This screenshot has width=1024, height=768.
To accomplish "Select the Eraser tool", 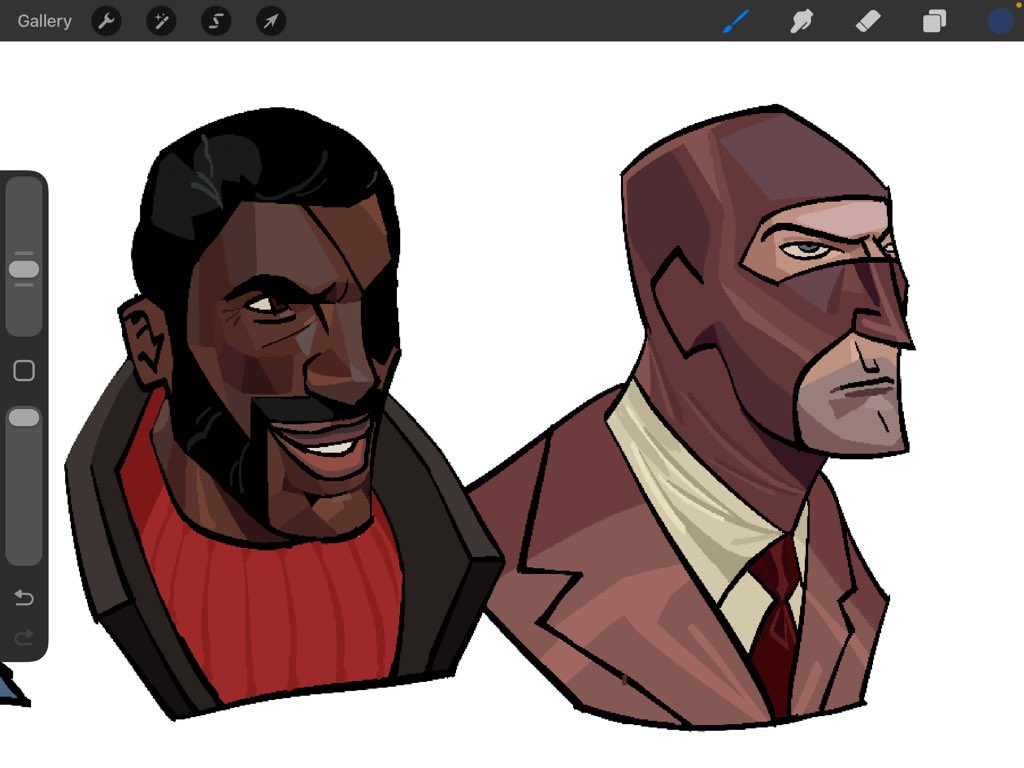I will point(868,21).
